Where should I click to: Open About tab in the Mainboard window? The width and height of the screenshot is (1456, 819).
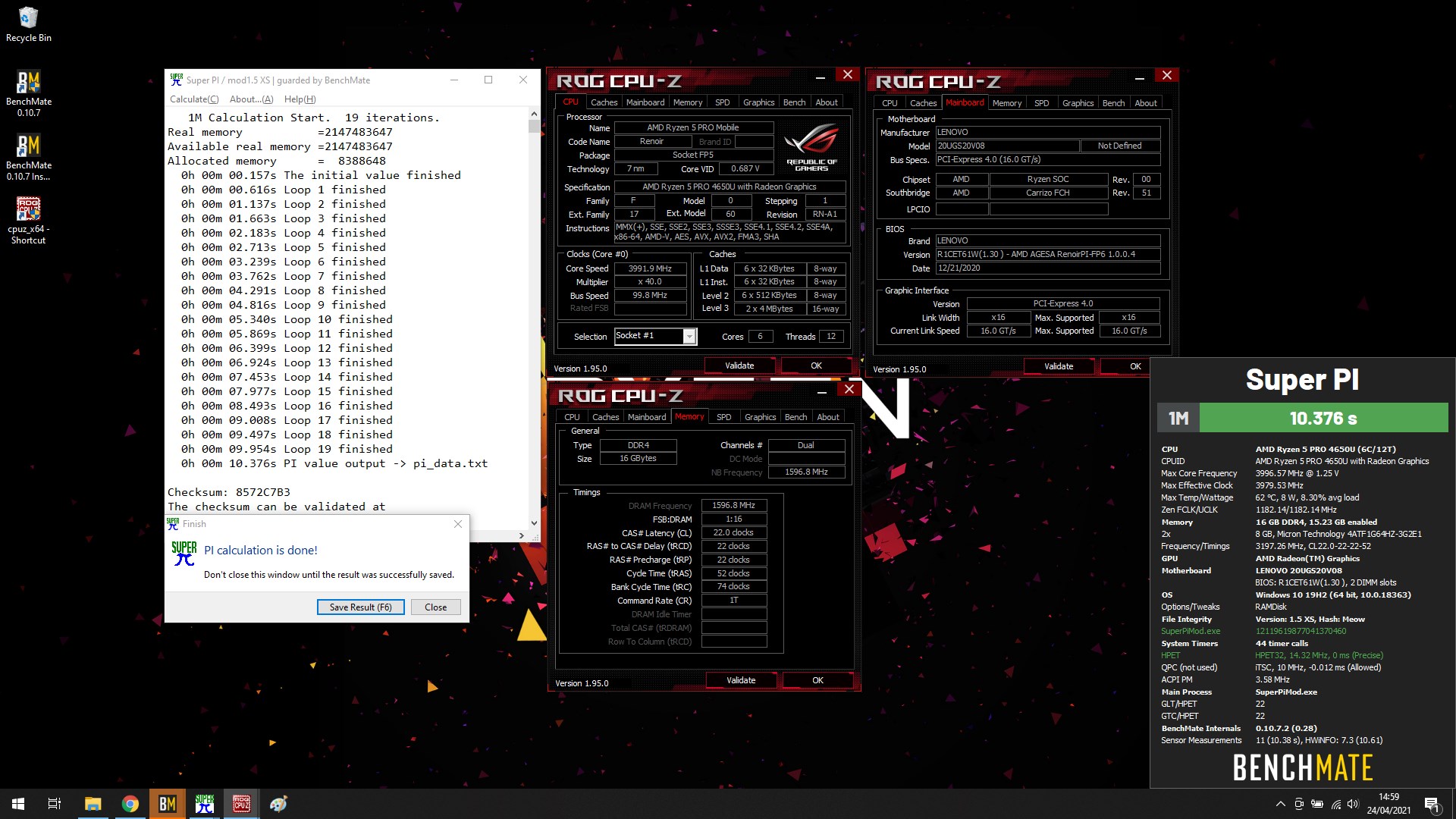pos(1146,103)
